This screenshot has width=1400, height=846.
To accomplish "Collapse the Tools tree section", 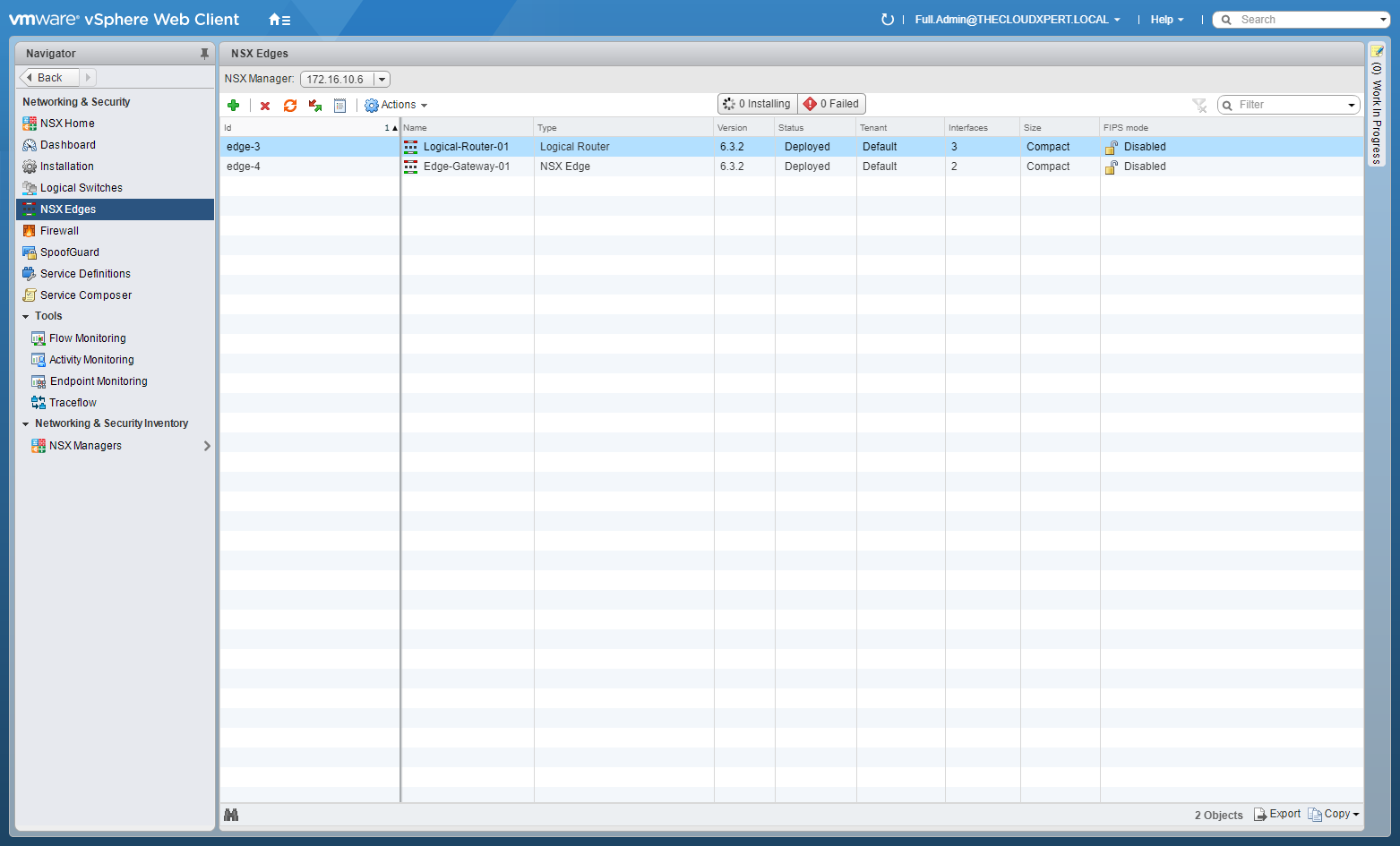I will [26, 317].
